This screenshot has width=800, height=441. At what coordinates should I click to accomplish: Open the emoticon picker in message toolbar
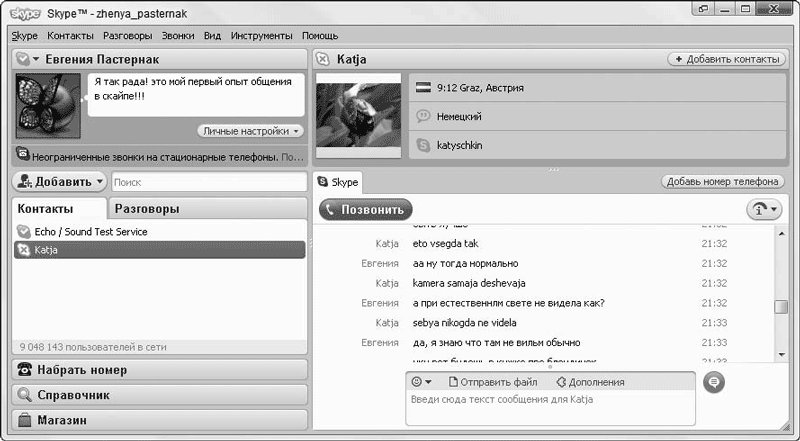pyautogui.click(x=421, y=381)
